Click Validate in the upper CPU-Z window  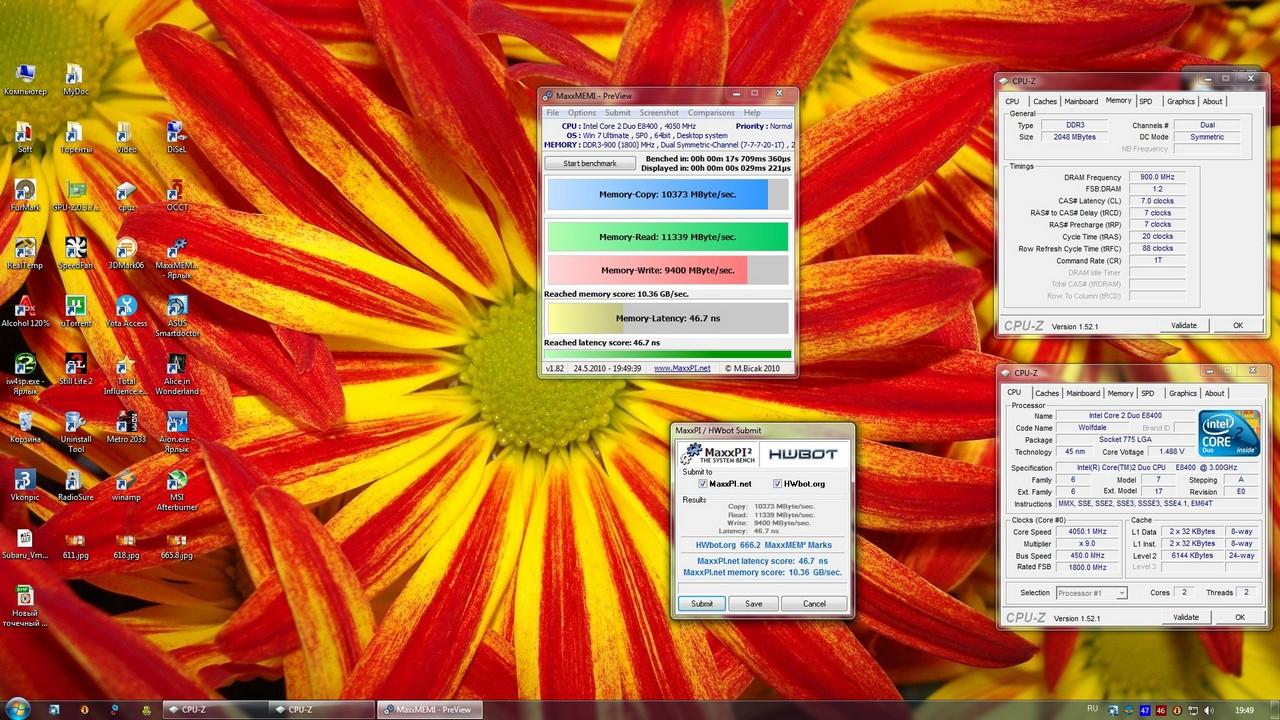point(1184,325)
